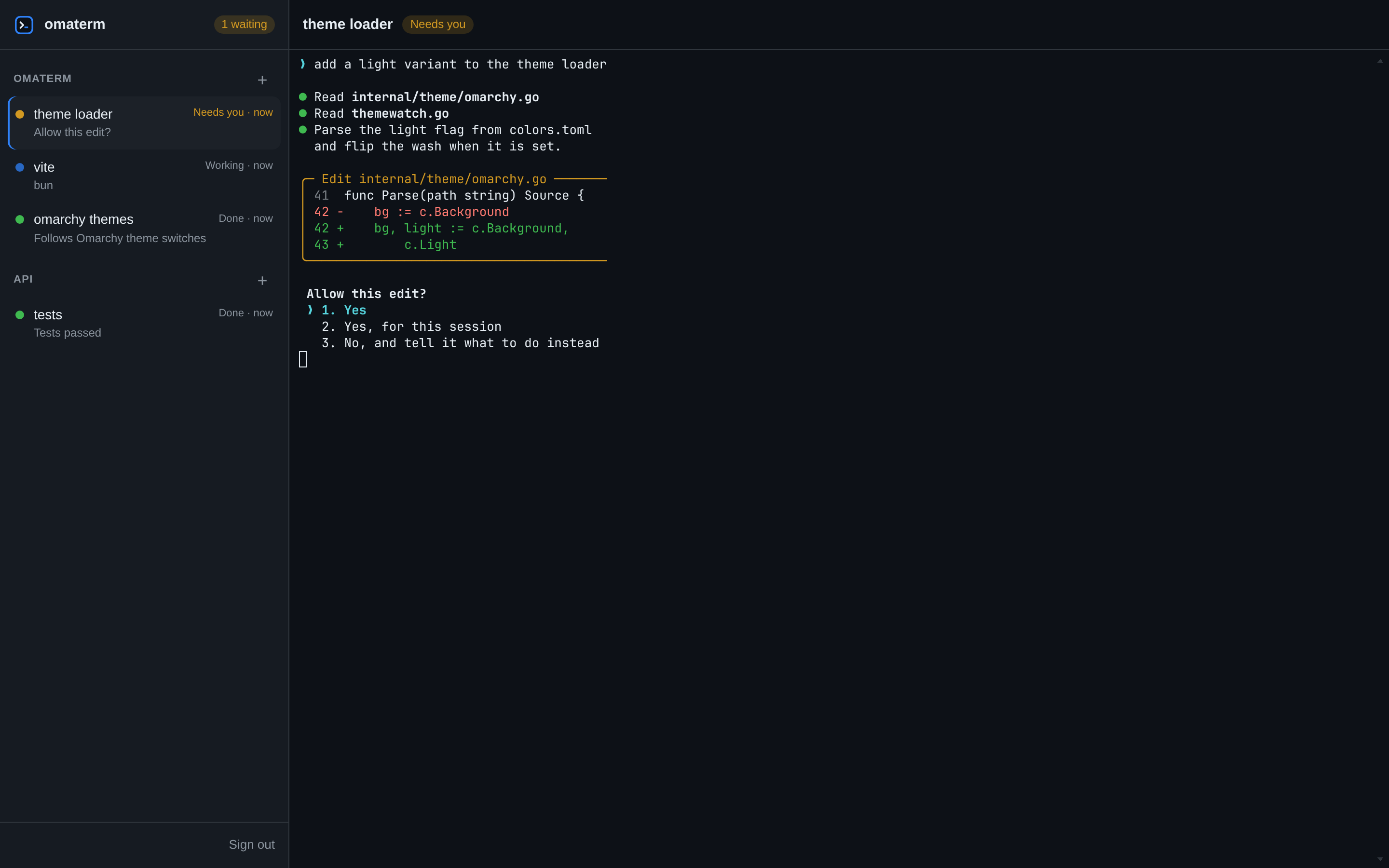Click the green status dot beside tests
The height and width of the screenshot is (868, 1389).
click(19, 314)
